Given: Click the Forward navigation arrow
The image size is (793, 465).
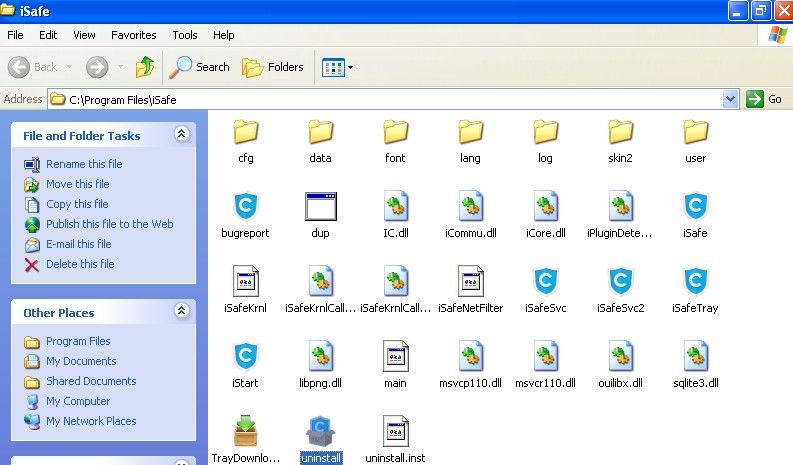Looking at the screenshot, I should pos(97,67).
